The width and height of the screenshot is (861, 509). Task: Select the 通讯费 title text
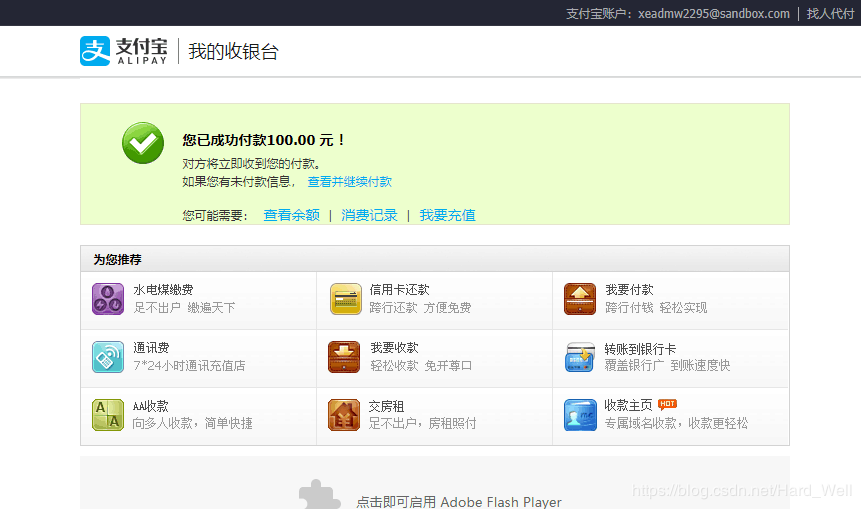coord(151,348)
